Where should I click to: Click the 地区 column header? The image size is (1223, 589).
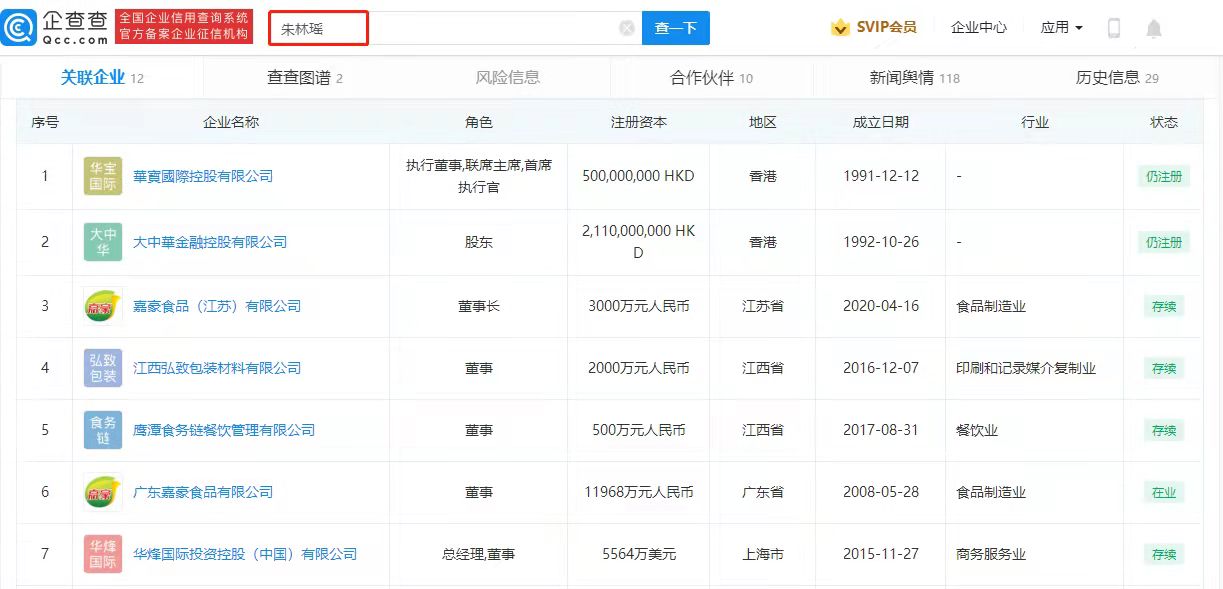pyautogui.click(x=763, y=122)
